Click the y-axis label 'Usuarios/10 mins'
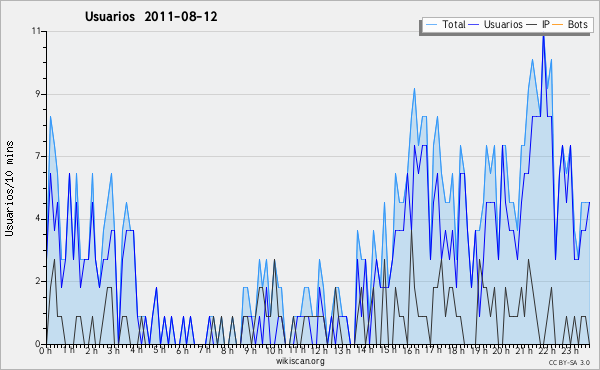The height and width of the screenshot is (370, 600). pos(9,188)
